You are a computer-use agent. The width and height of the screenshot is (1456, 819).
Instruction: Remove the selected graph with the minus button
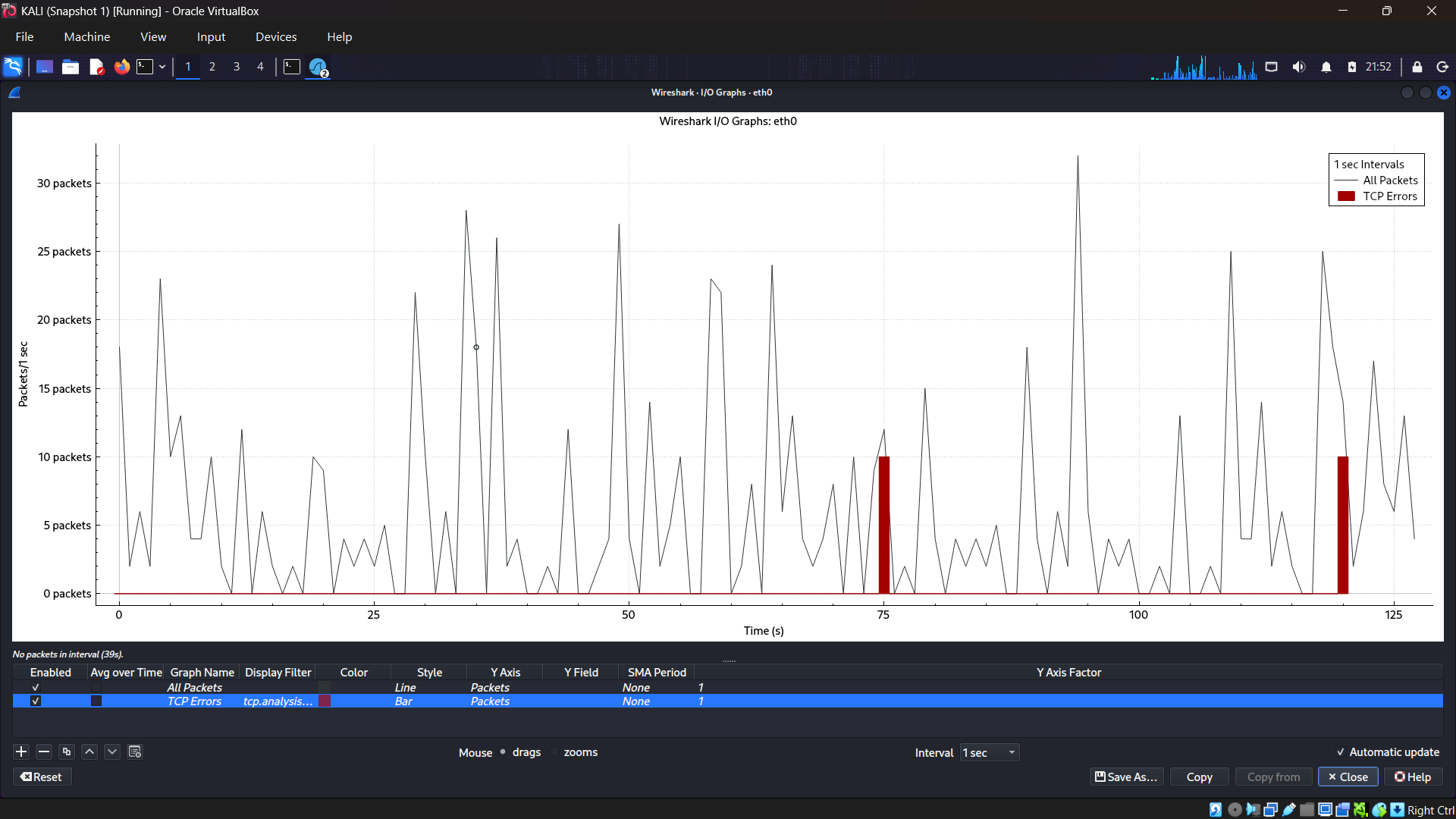(x=44, y=752)
